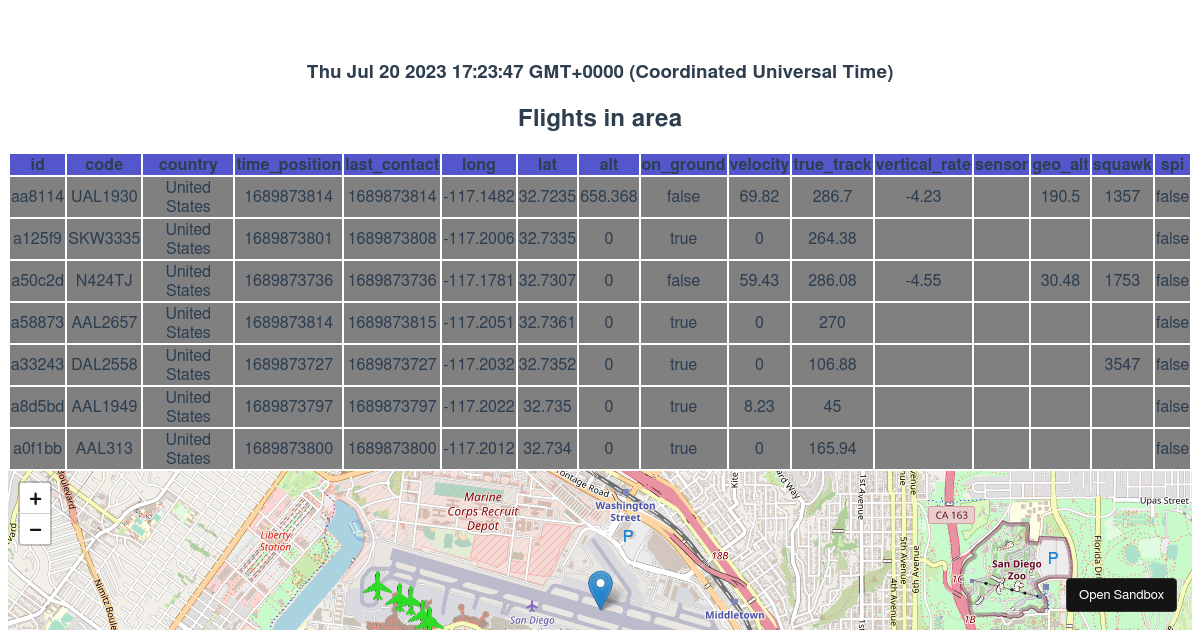Click the 'squawk' column header

tap(1122, 164)
